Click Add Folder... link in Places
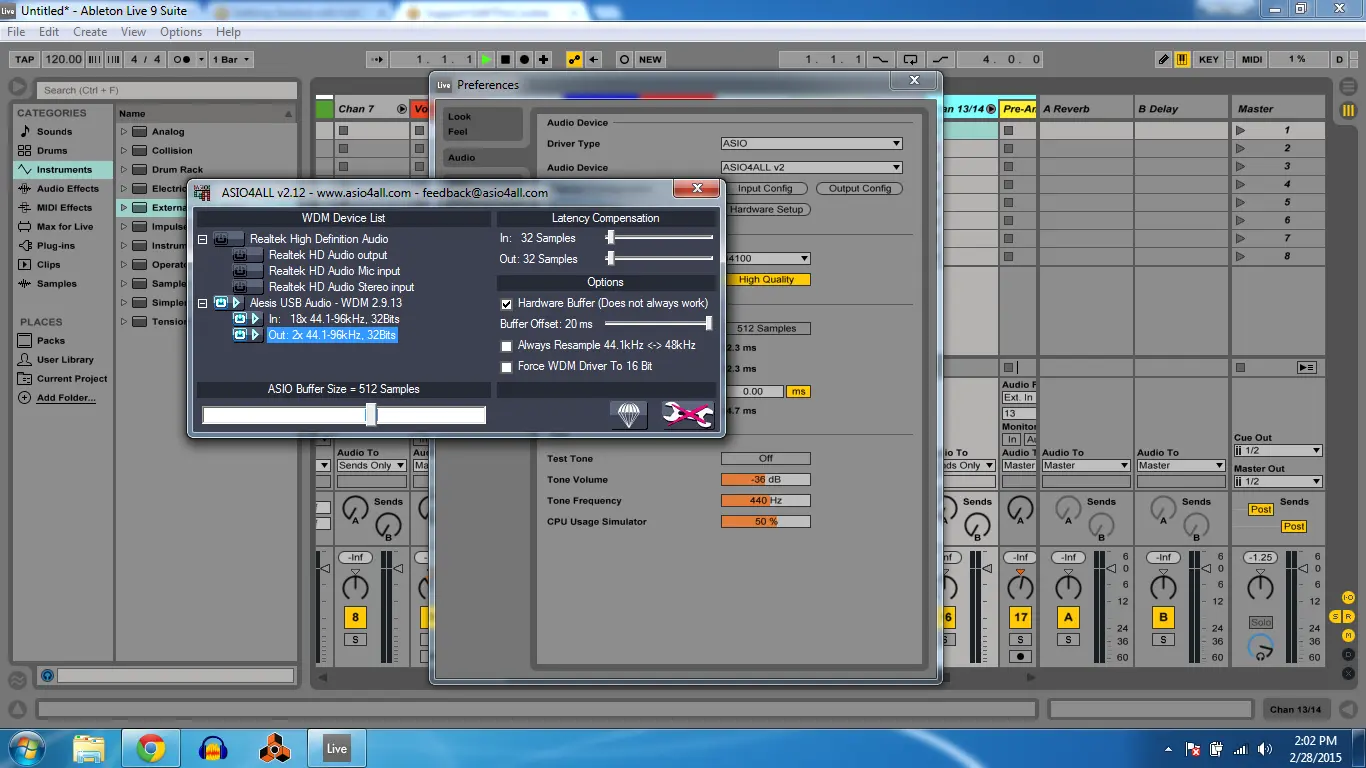Viewport: 1366px width, 768px height. coord(66,398)
